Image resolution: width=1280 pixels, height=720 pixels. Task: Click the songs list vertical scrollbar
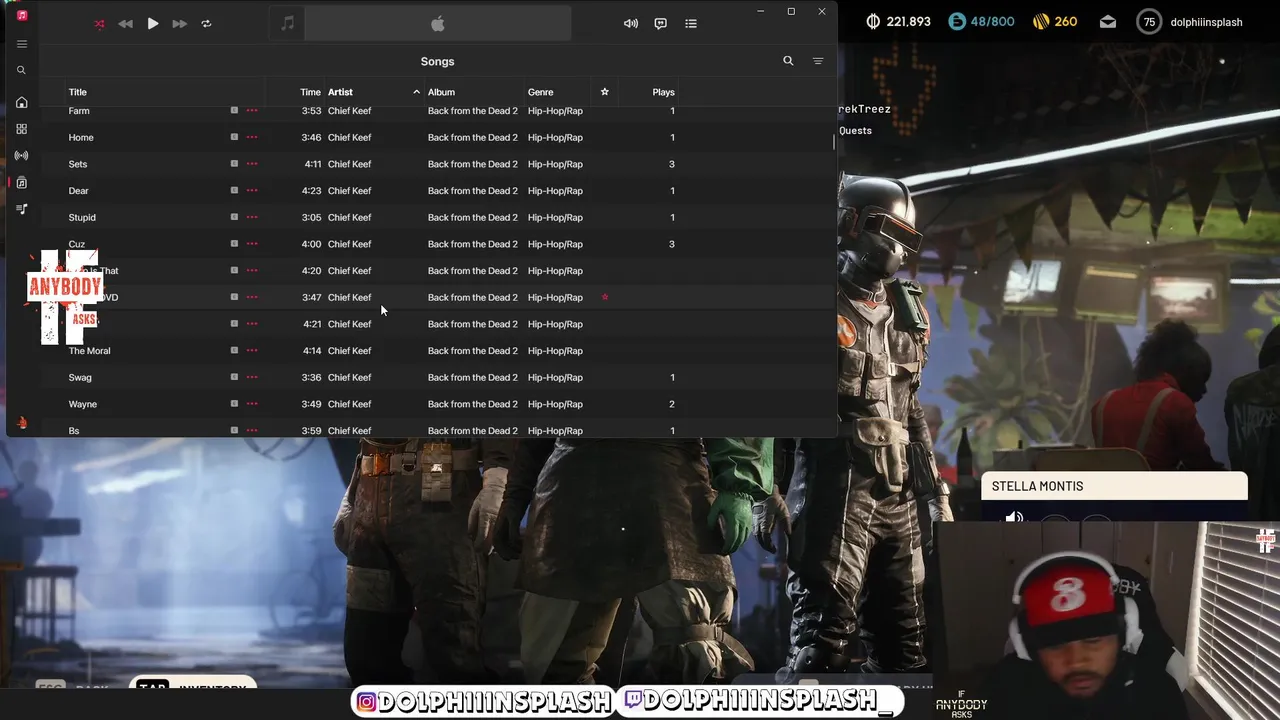click(834, 141)
